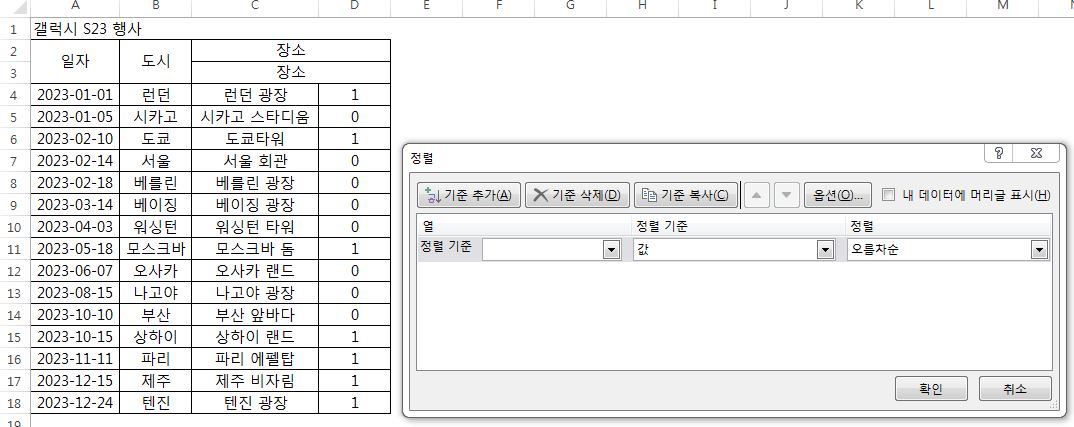Click the city cell 상하이
This screenshot has width=1074, height=427.
click(x=155, y=337)
